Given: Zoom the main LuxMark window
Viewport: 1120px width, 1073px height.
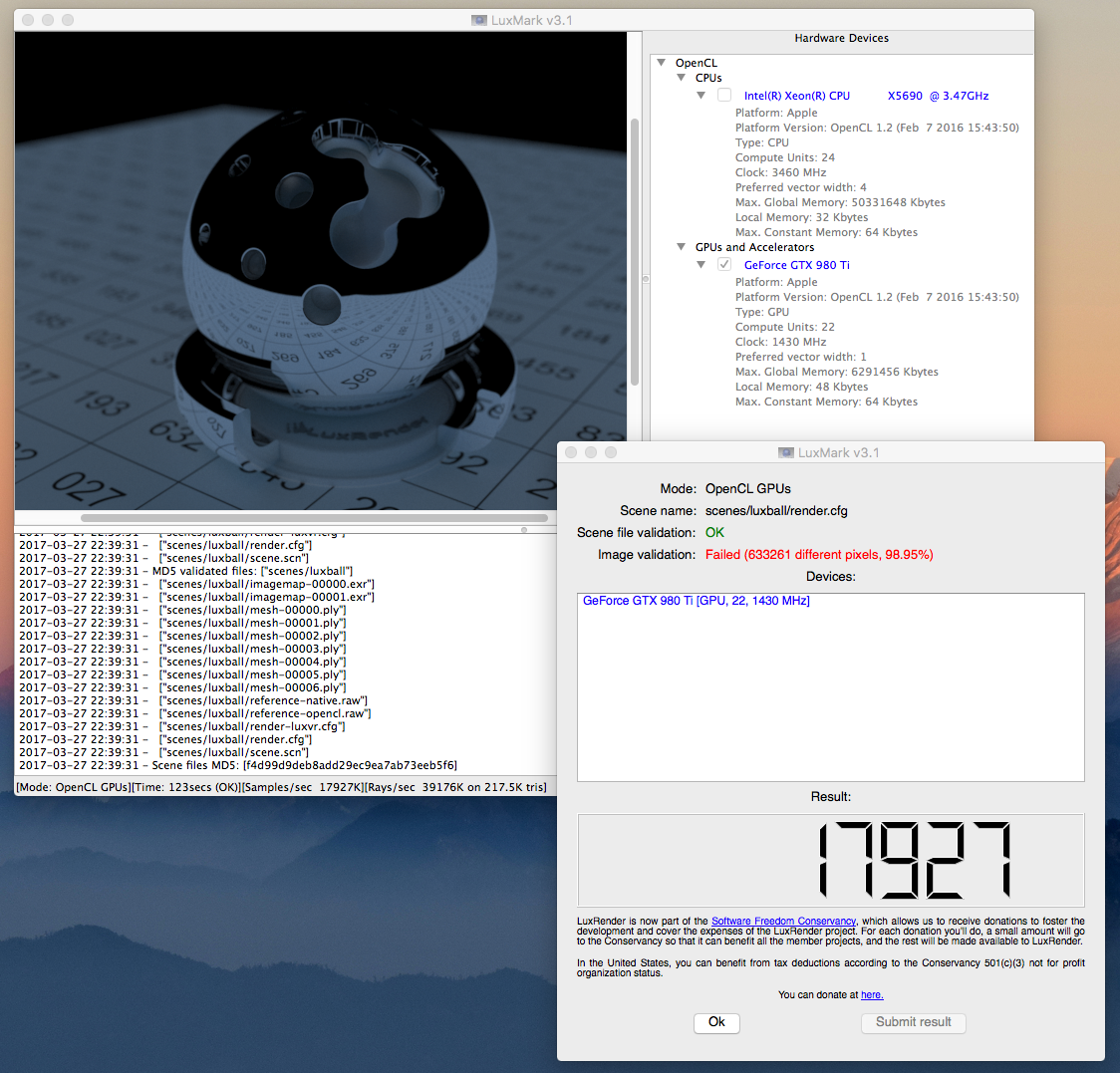Looking at the screenshot, I should [x=68, y=20].
